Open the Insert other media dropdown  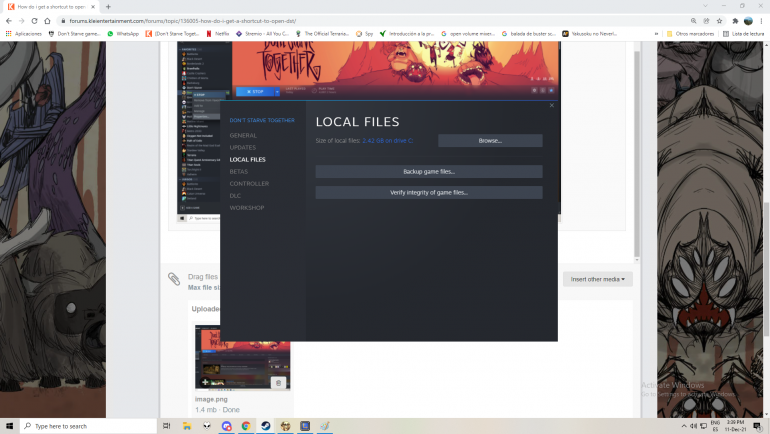[x=598, y=279]
